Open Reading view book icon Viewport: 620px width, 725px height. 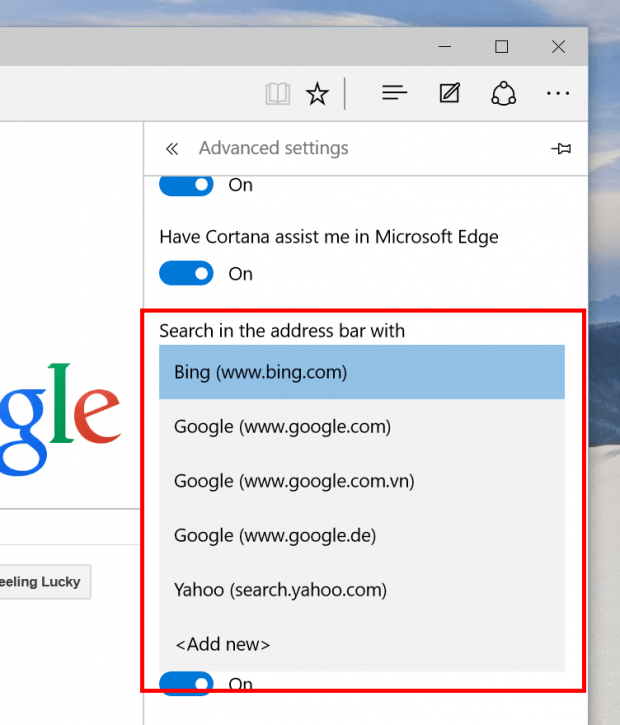277,94
